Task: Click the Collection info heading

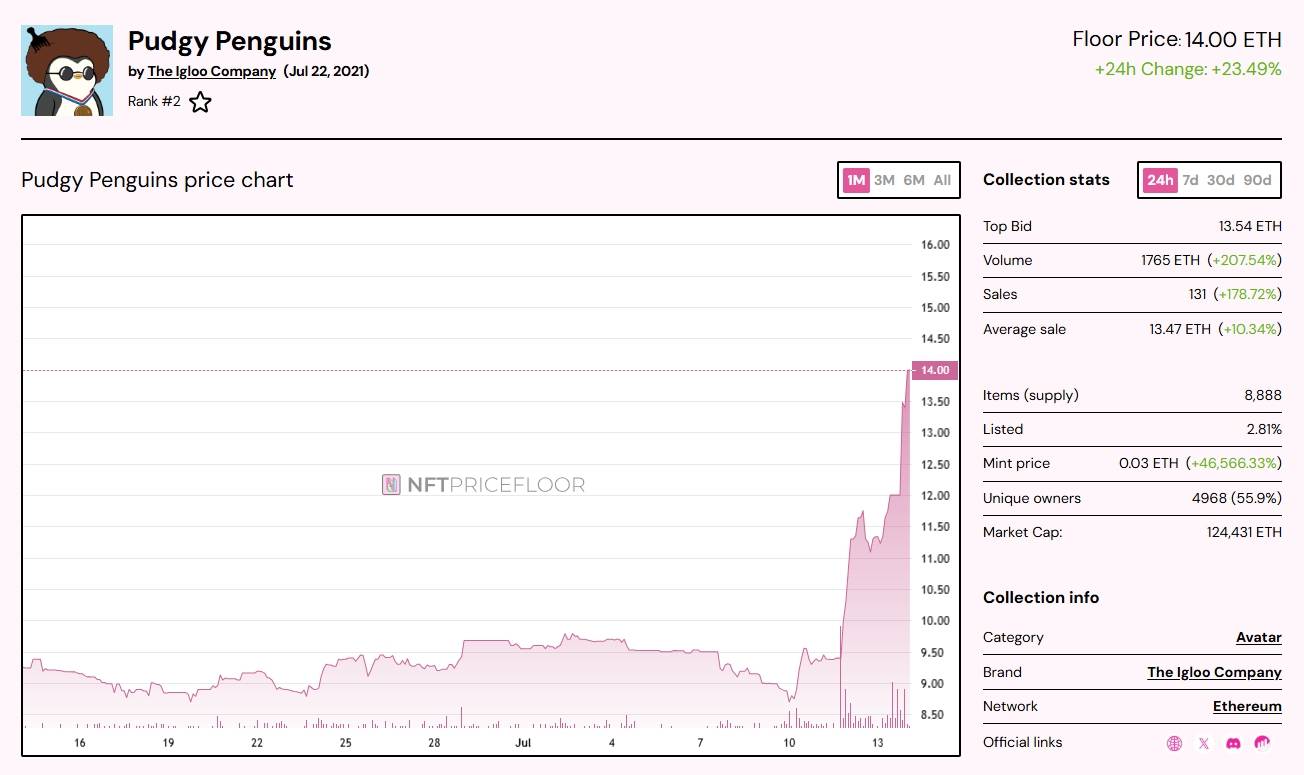Action: [1041, 598]
